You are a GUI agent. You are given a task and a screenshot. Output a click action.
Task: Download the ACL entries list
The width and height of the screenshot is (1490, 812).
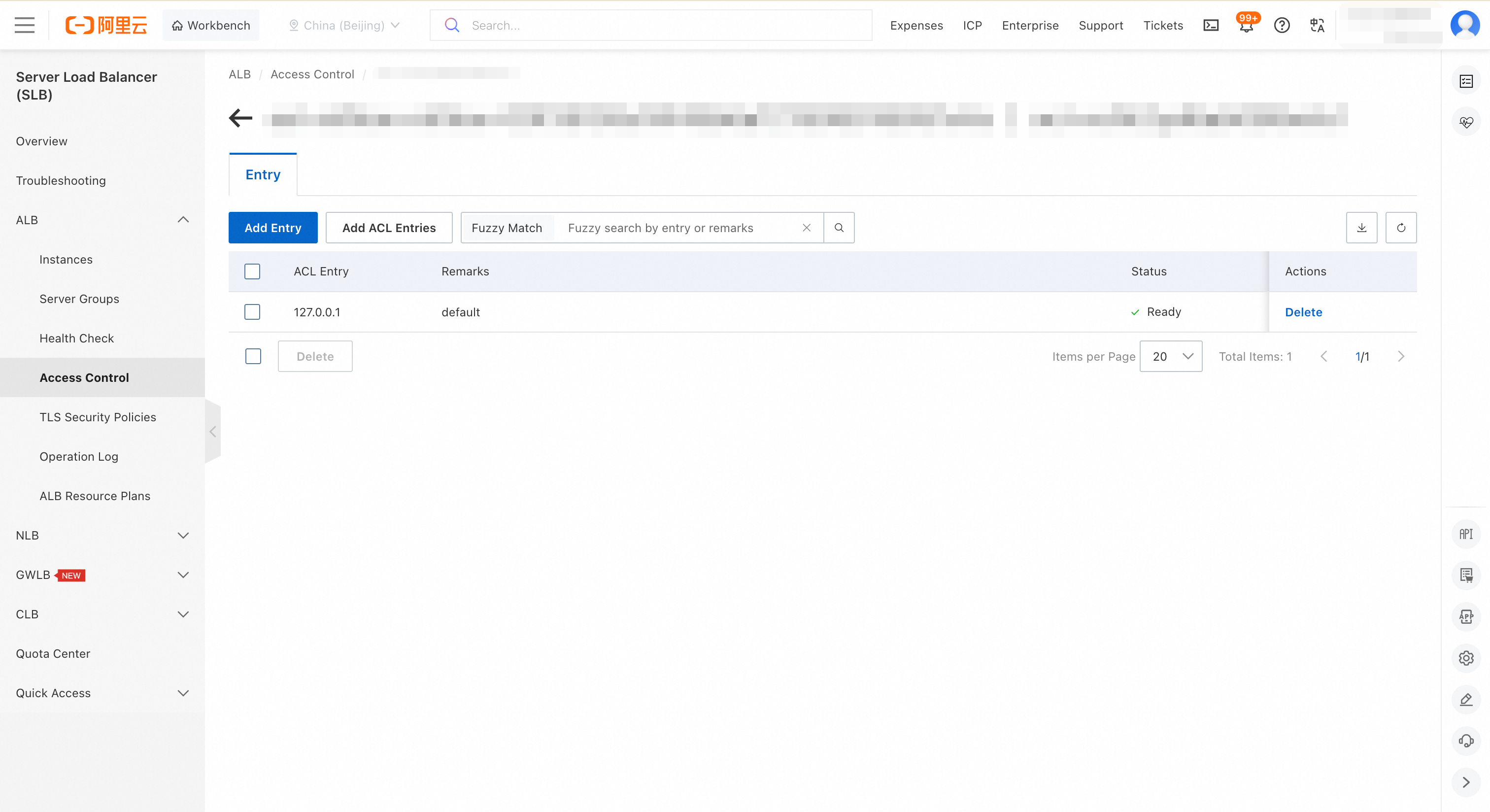[x=1361, y=227]
